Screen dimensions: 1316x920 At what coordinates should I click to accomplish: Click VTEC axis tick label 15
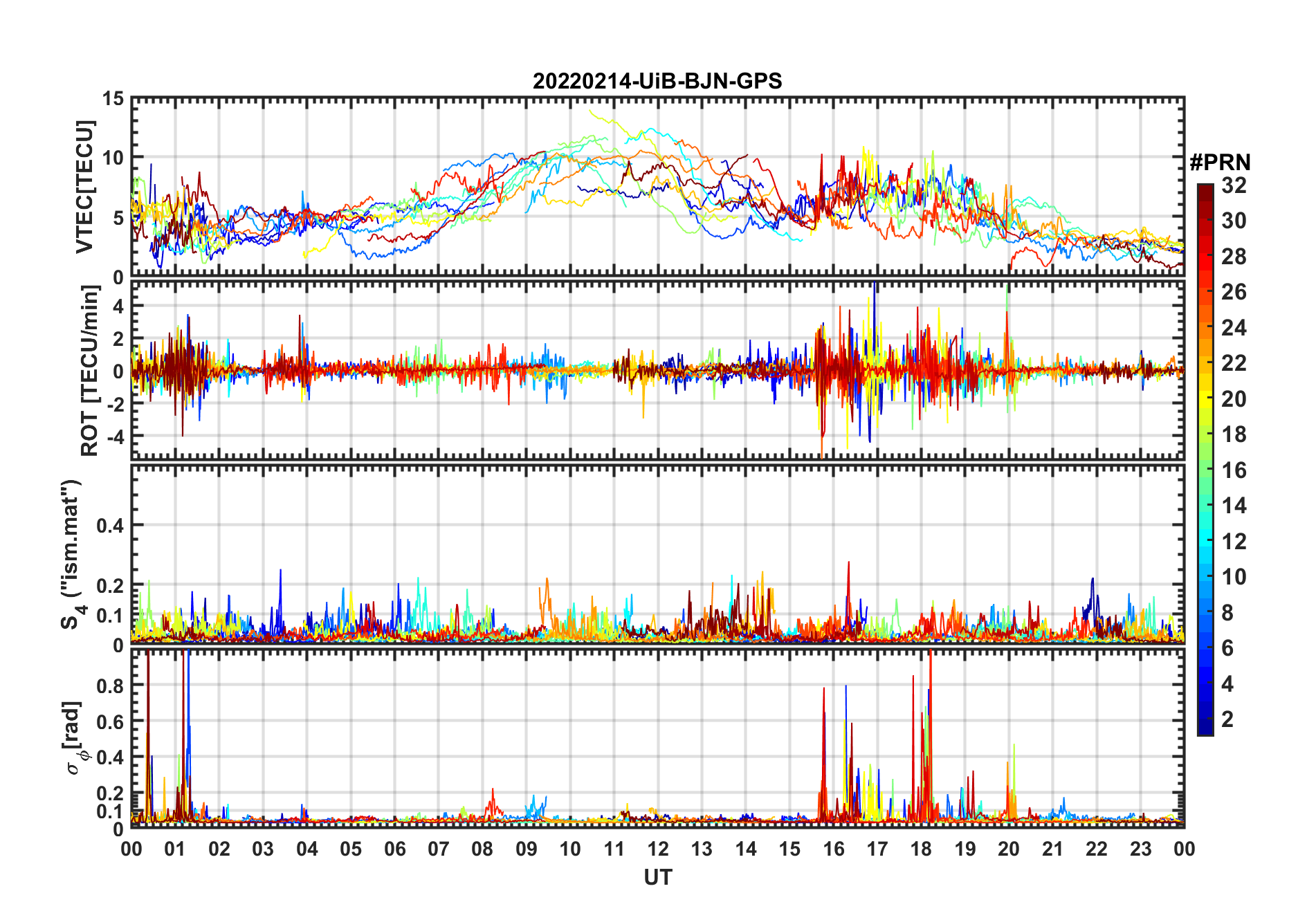(113, 99)
